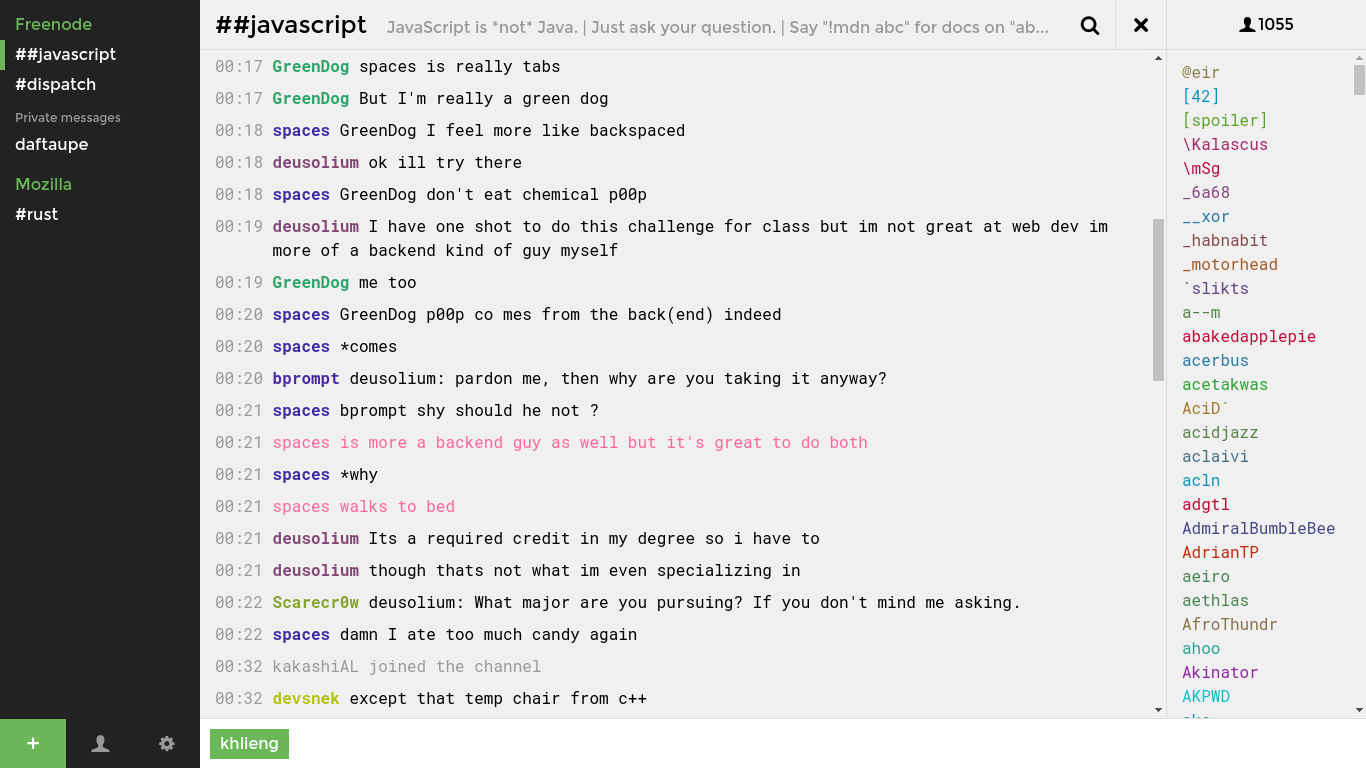
Task: Select the Freenode network heading
Action: coord(53,24)
